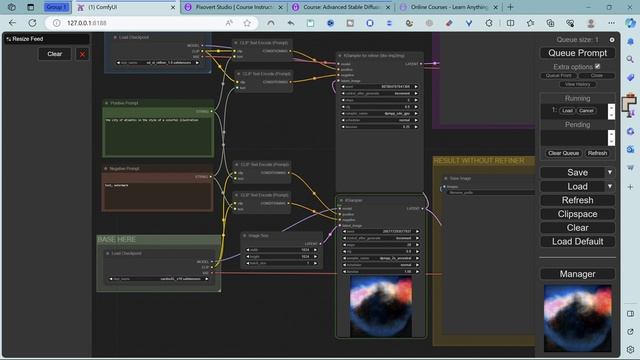Click the KSampler preview image

(381, 306)
